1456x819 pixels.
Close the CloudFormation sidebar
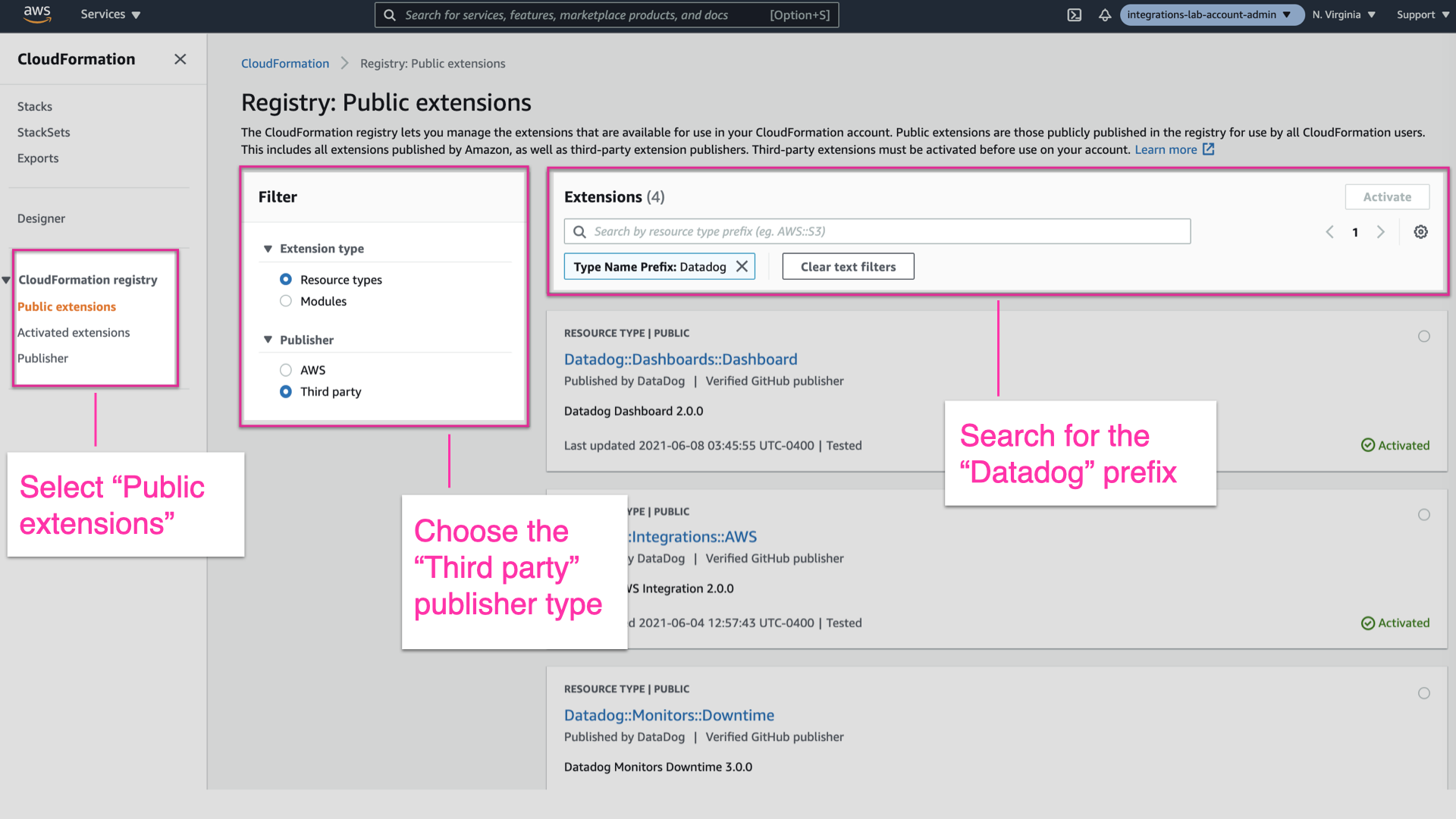[180, 58]
